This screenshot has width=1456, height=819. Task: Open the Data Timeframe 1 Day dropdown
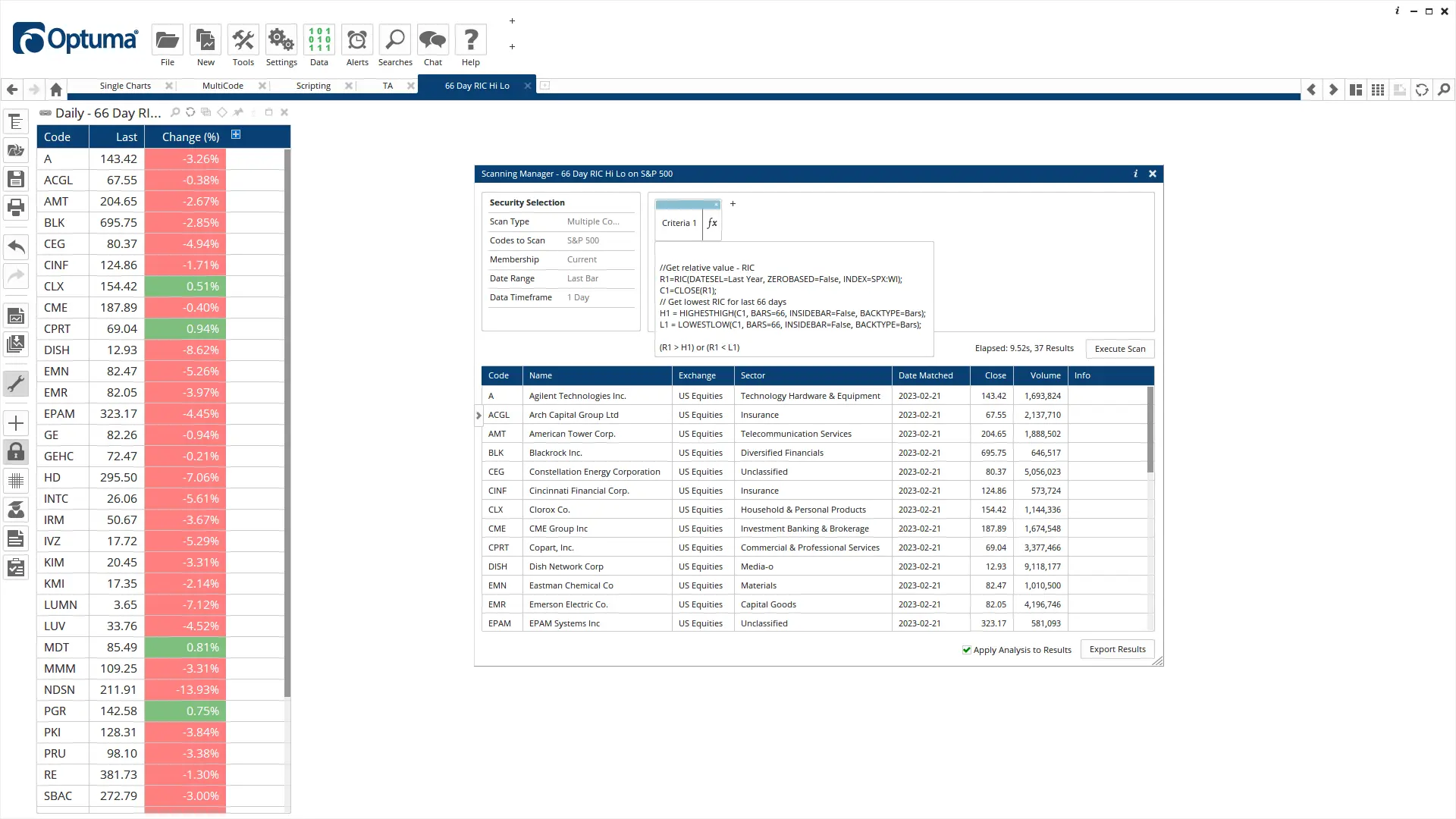(x=579, y=298)
